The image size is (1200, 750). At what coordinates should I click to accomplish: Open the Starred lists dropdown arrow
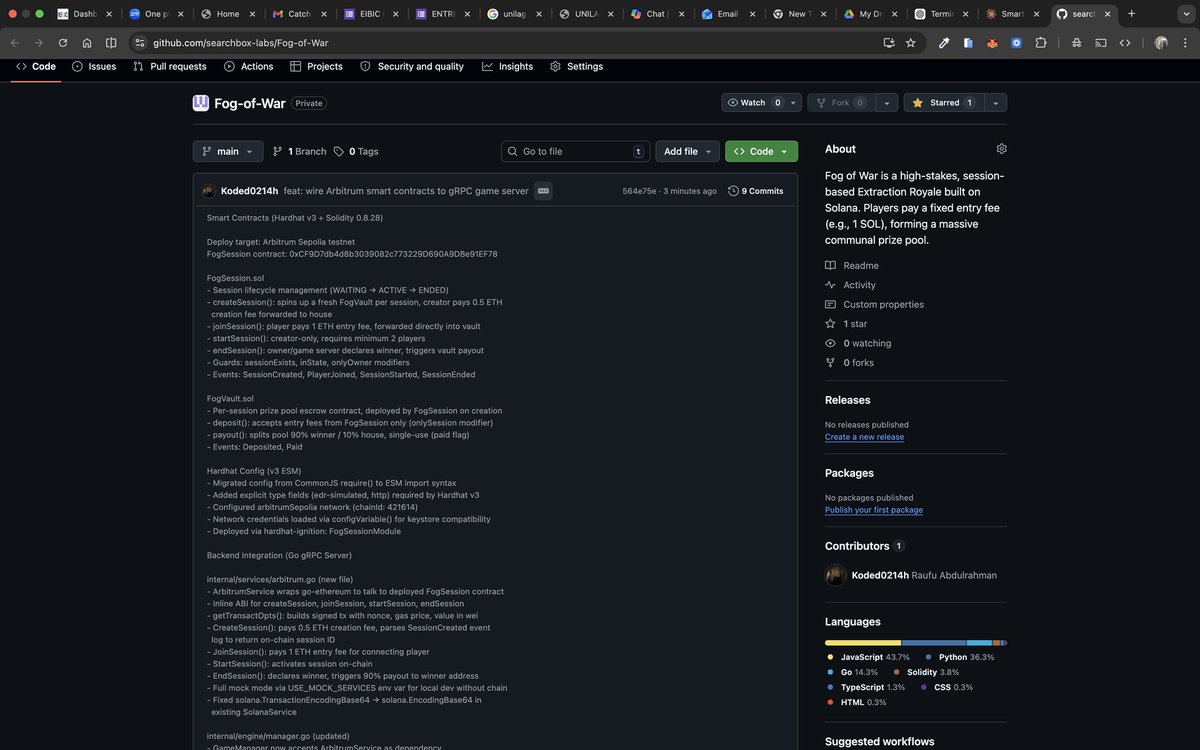[995, 103]
